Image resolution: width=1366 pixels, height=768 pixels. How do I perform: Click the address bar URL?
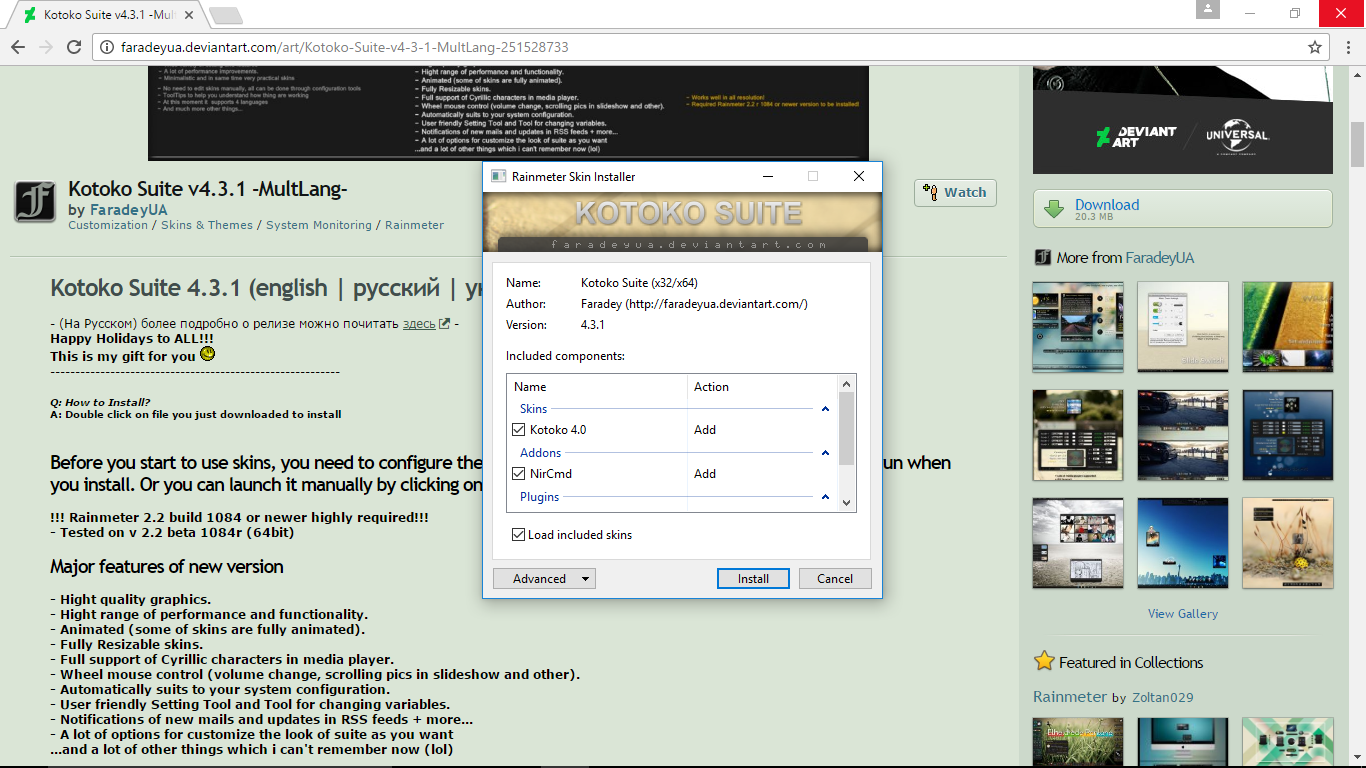(x=344, y=47)
